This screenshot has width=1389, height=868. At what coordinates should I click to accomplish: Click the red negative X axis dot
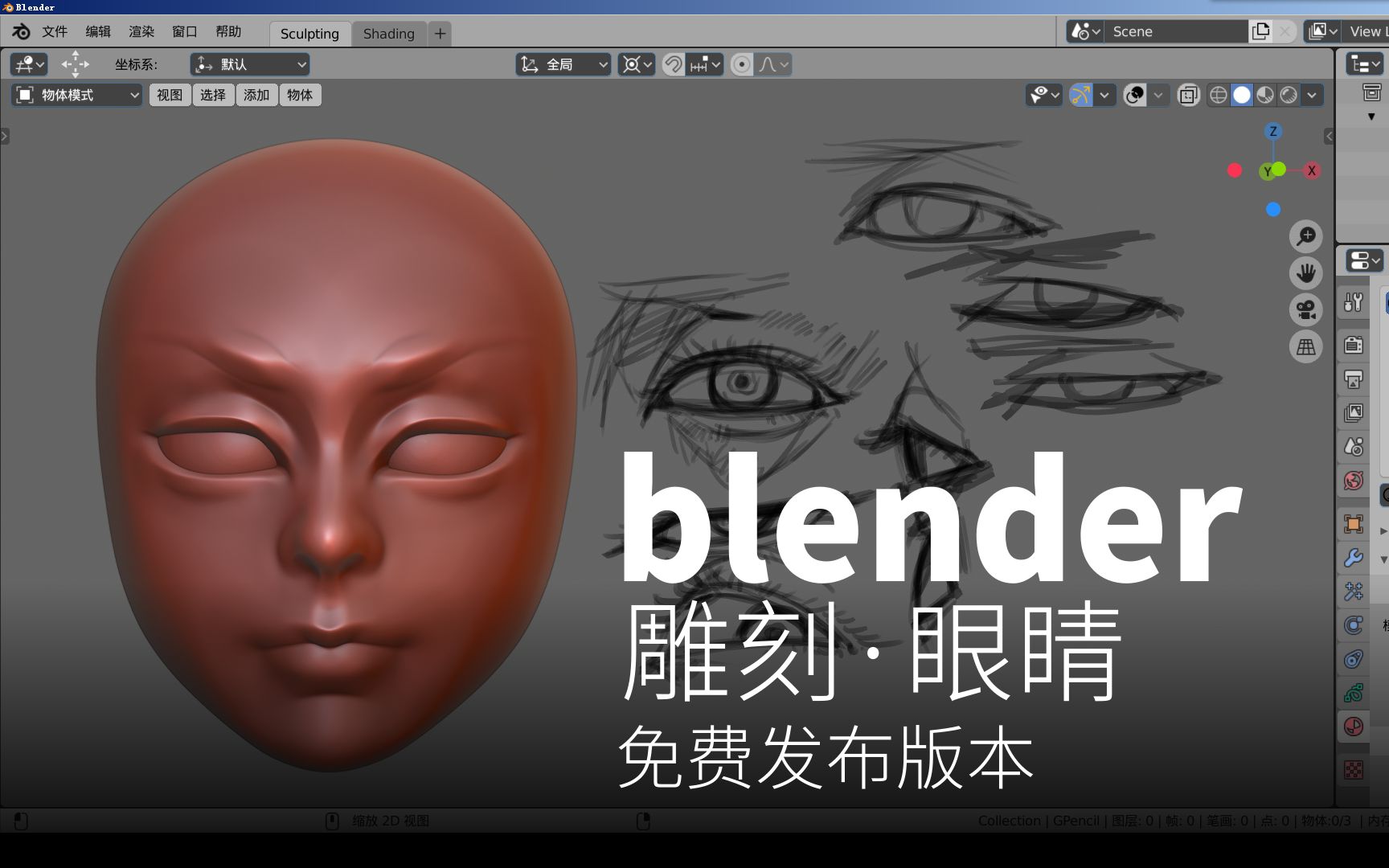[1235, 170]
